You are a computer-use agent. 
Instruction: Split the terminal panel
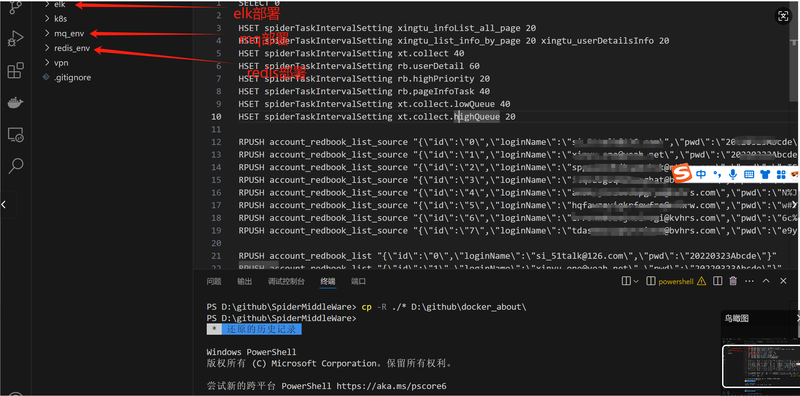(717, 281)
